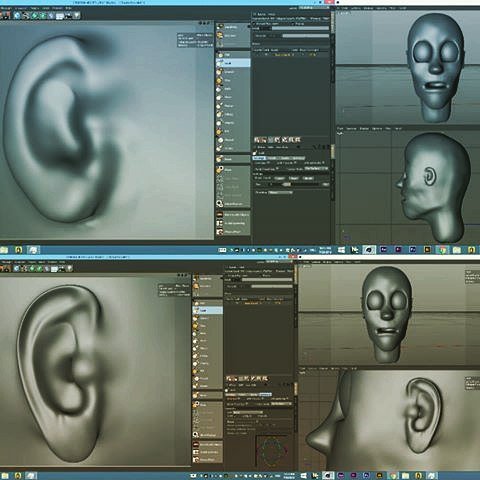Toggle the Backfaces checkbox in upper brush settings

pyautogui.click(x=277, y=169)
